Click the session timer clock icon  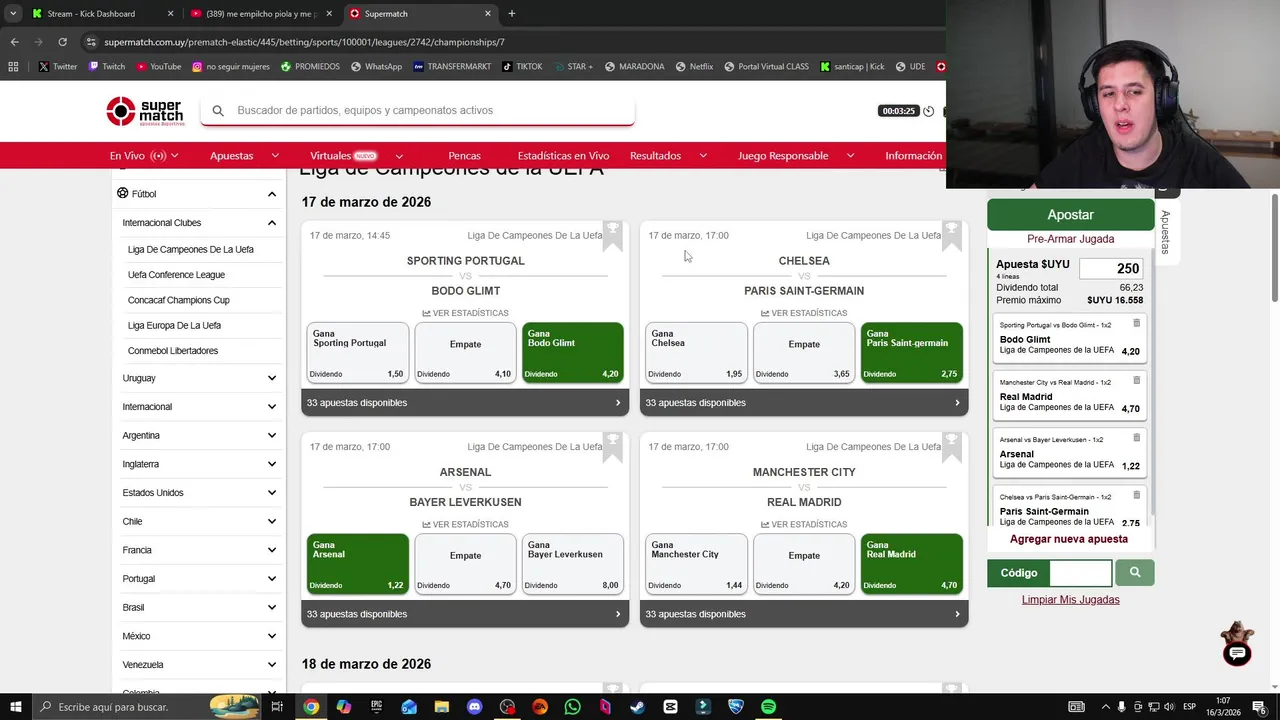[928, 111]
